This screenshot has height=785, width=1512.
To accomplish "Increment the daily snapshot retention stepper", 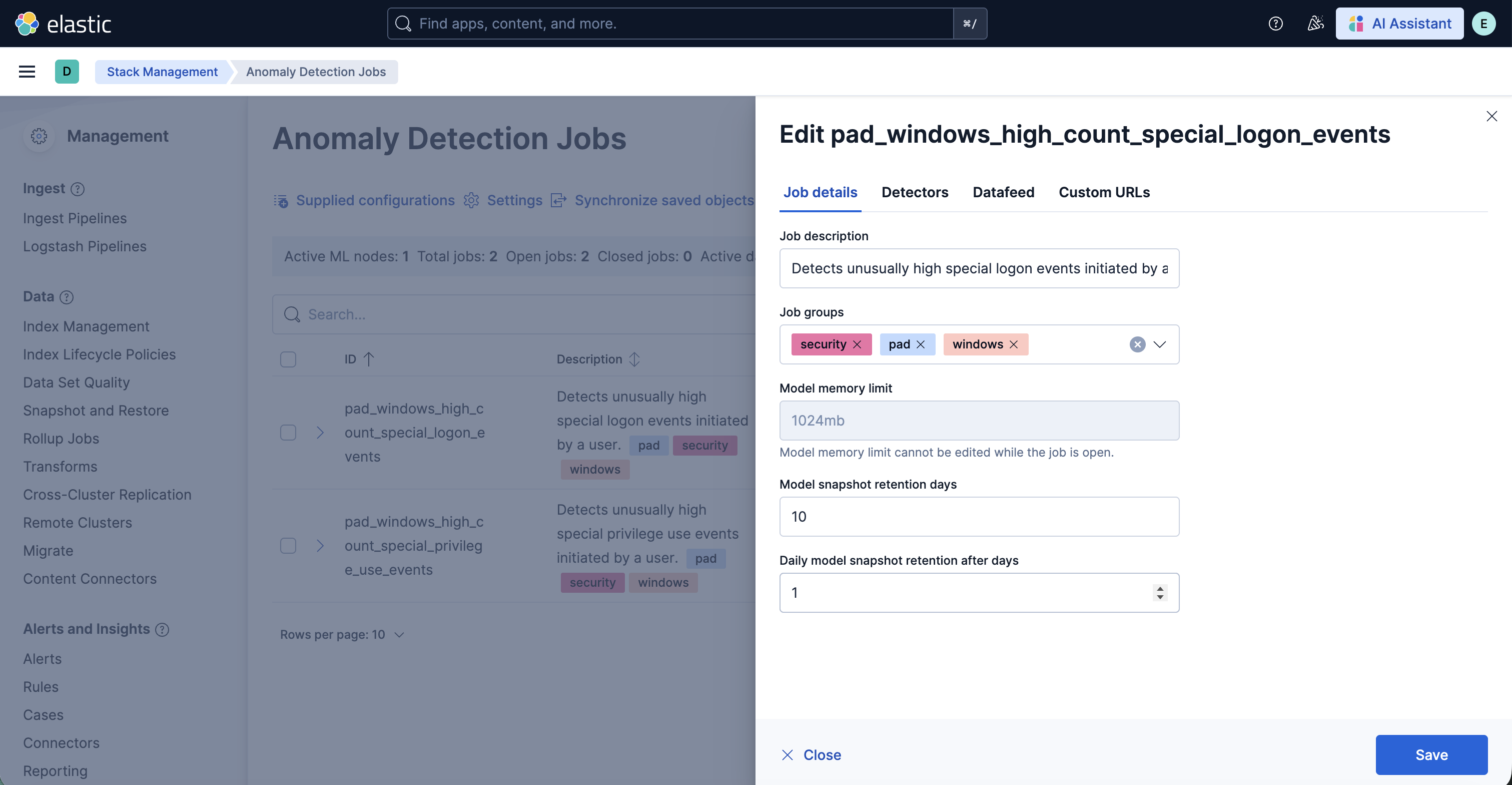I will point(1159,588).
